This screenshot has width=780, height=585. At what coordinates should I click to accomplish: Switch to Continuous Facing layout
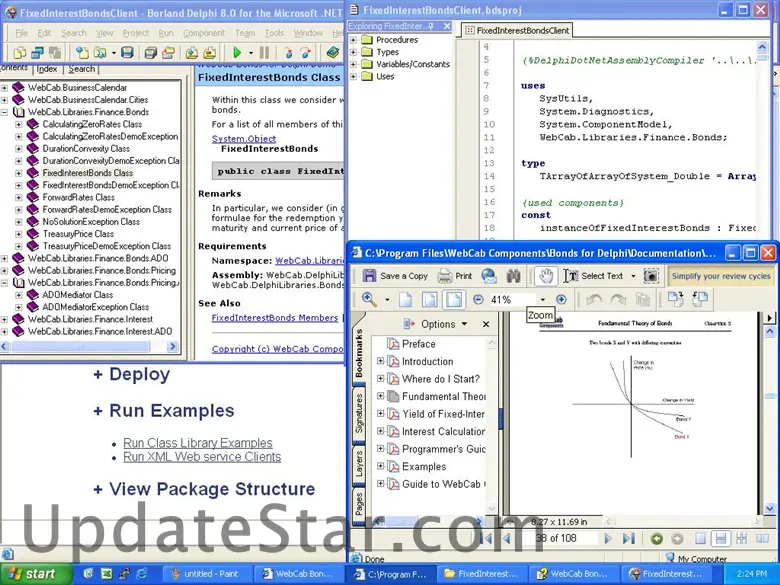741,538
